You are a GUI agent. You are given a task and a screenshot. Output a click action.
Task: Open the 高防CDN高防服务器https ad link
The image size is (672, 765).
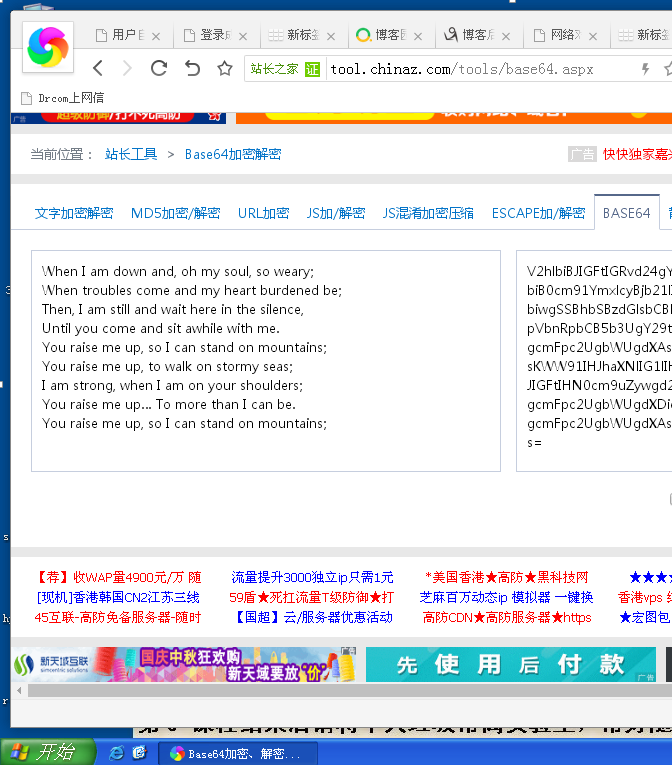(x=507, y=617)
